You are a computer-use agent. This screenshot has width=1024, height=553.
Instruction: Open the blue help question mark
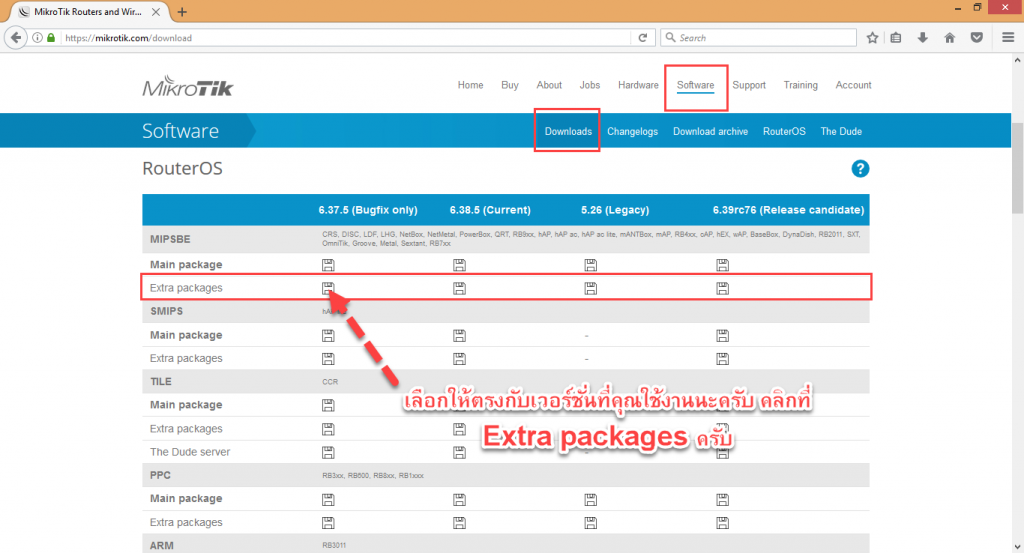[860, 169]
